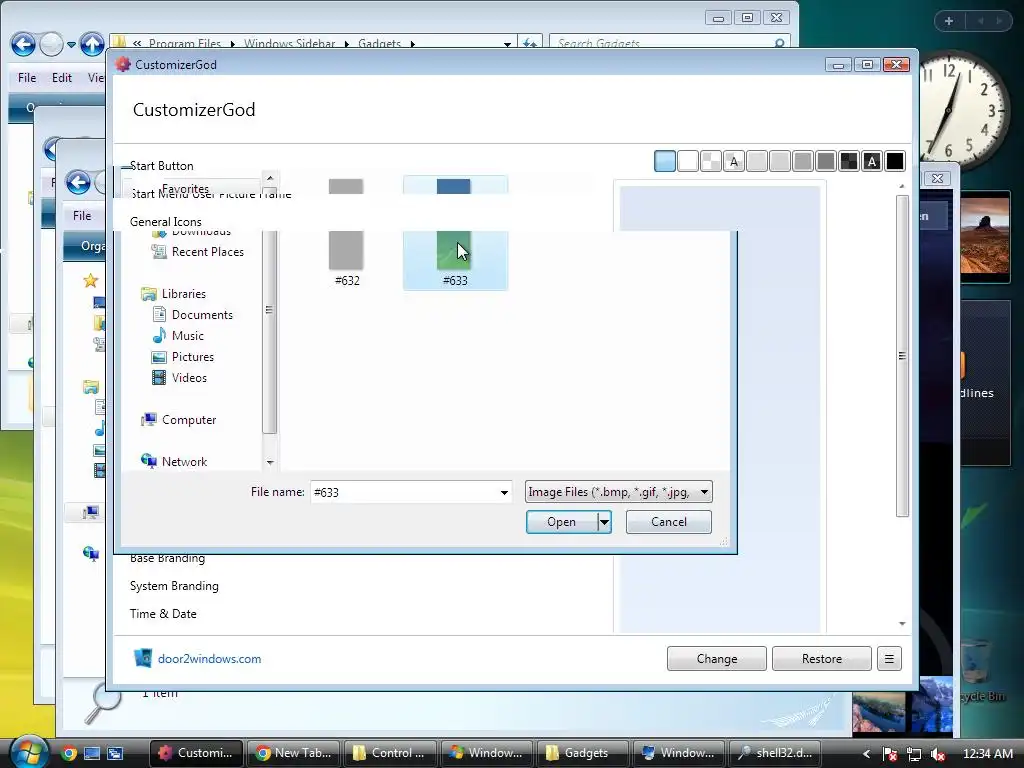
Task: Open File menu in Gadgets Explorer window
Action: 27,78
